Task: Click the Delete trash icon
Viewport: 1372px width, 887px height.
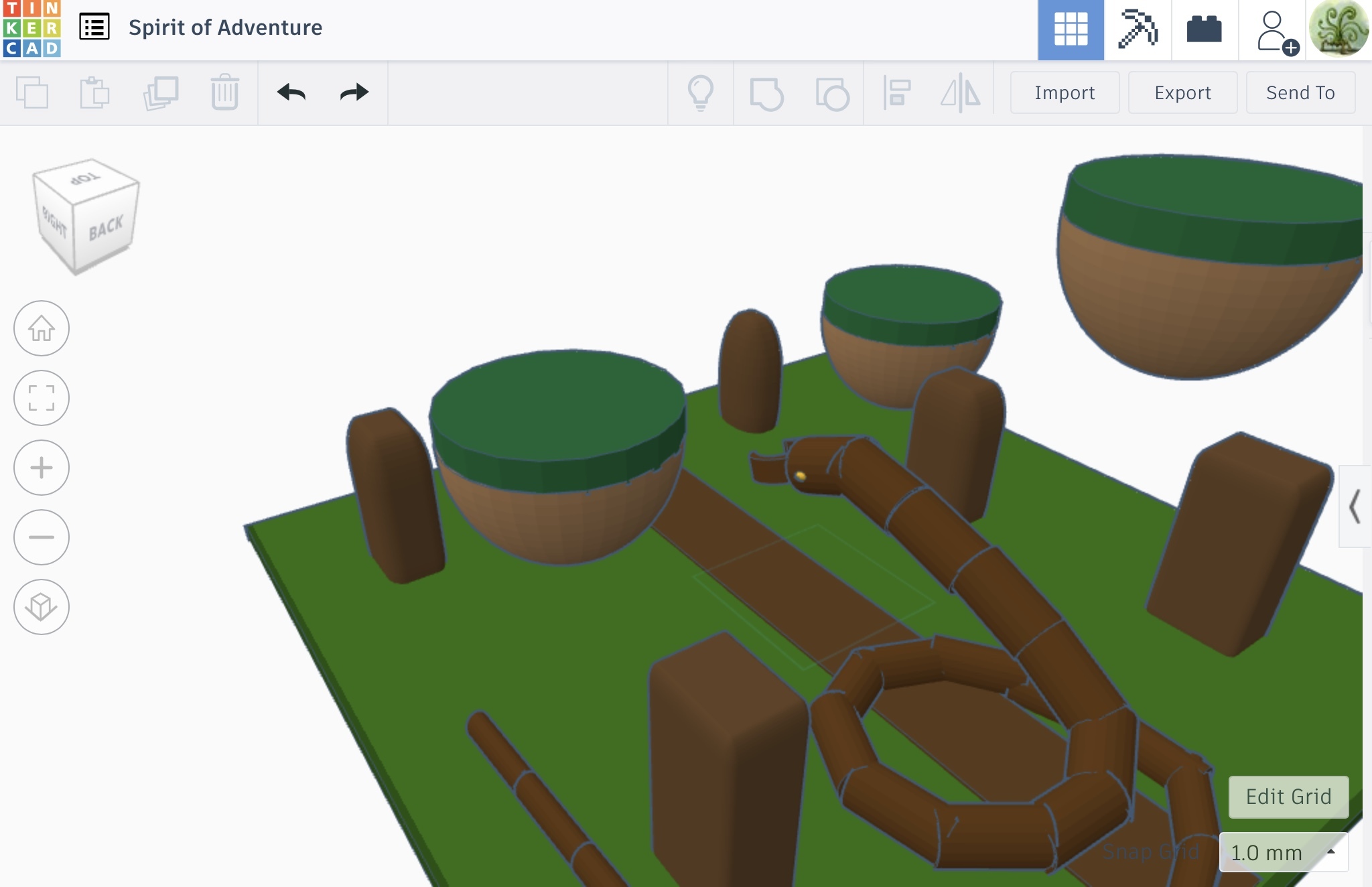Action: (x=224, y=92)
